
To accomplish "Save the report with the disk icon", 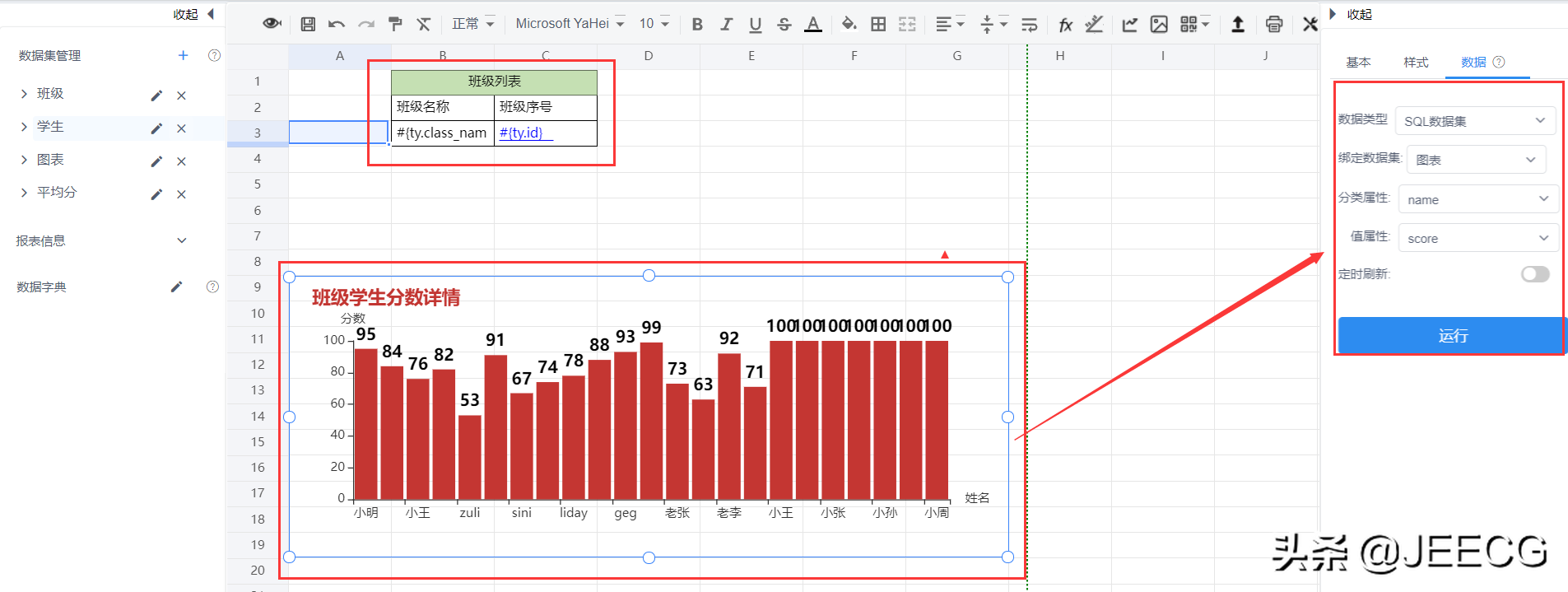I will [308, 24].
